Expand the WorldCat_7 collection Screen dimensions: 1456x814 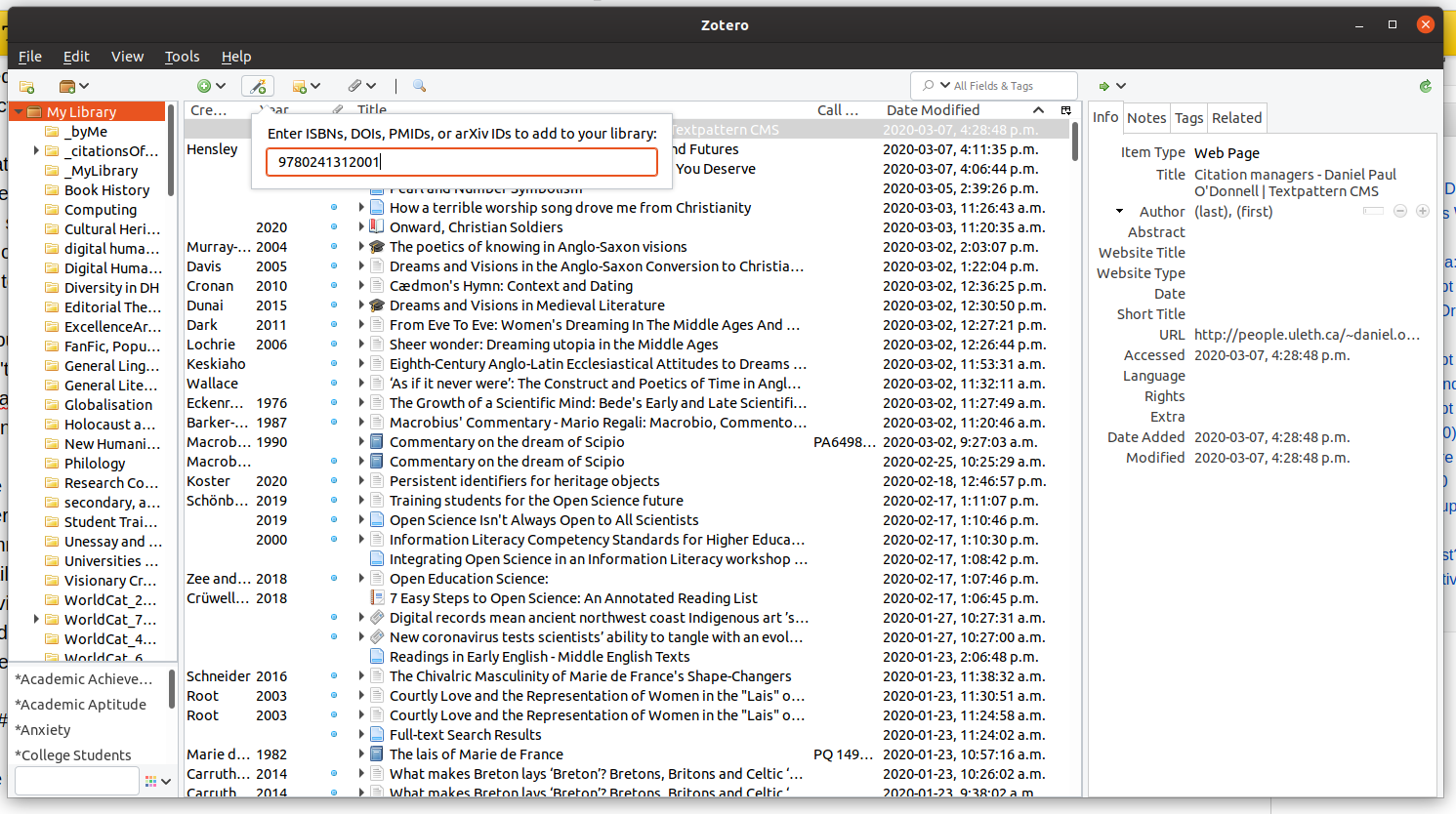(x=36, y=619)
